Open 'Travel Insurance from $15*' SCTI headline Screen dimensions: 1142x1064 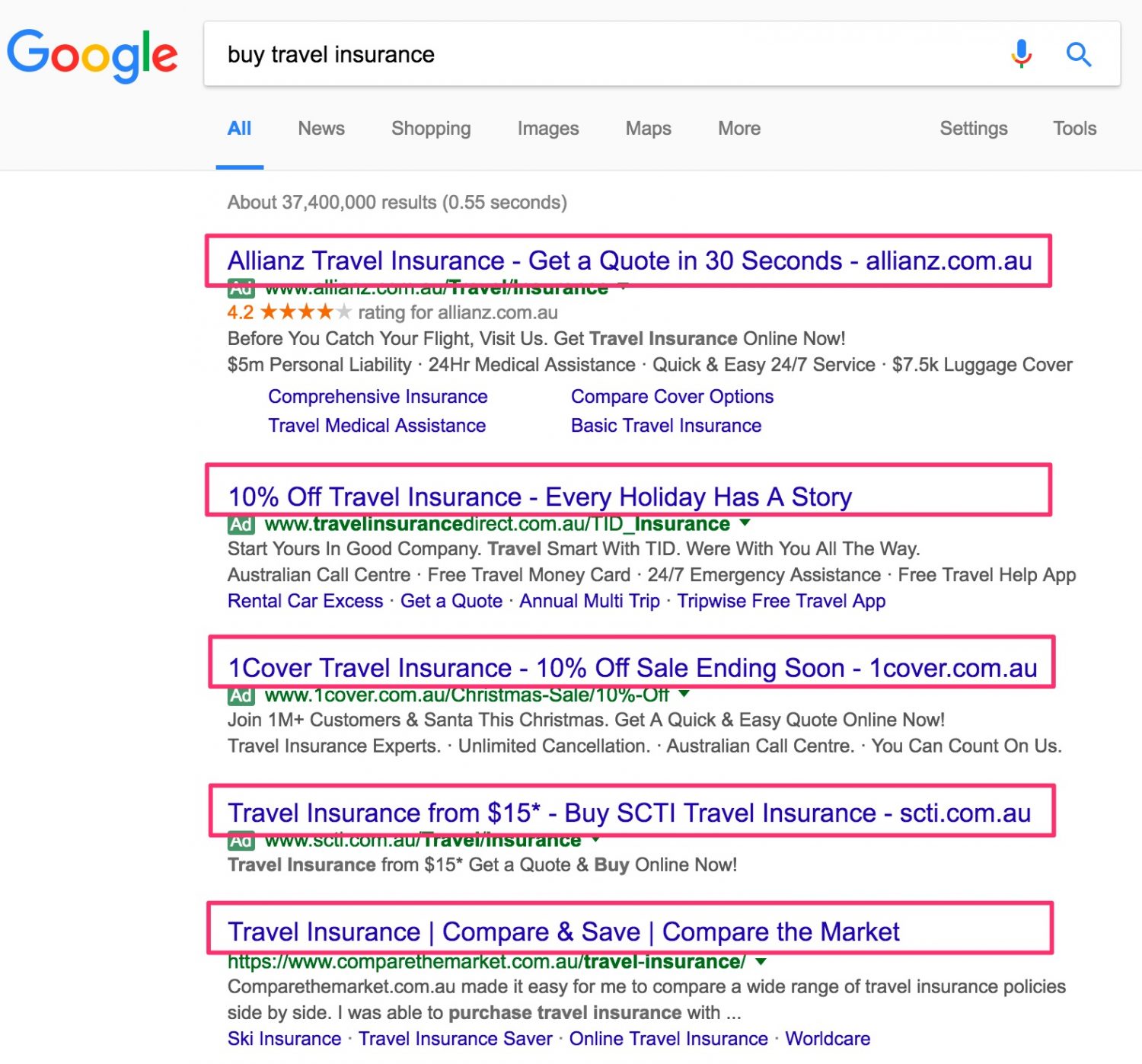[x=630, y=813]
